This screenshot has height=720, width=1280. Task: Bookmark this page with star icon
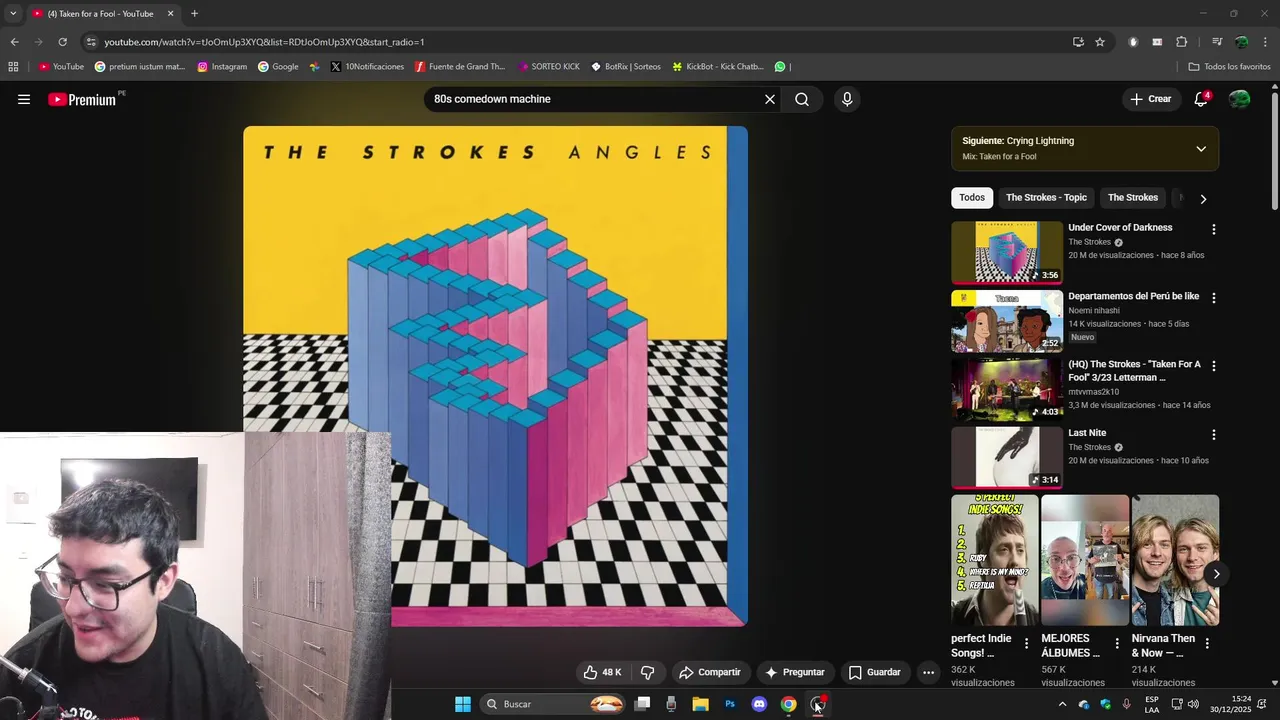tap(1100, 42)
